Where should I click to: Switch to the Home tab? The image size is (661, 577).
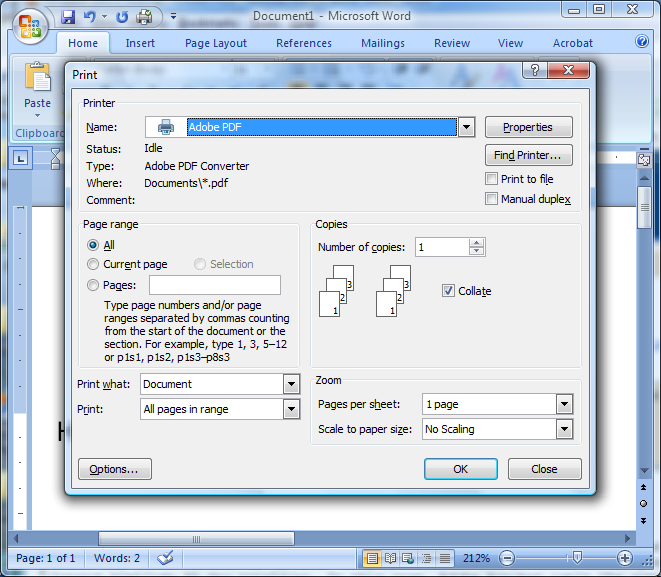83,43
